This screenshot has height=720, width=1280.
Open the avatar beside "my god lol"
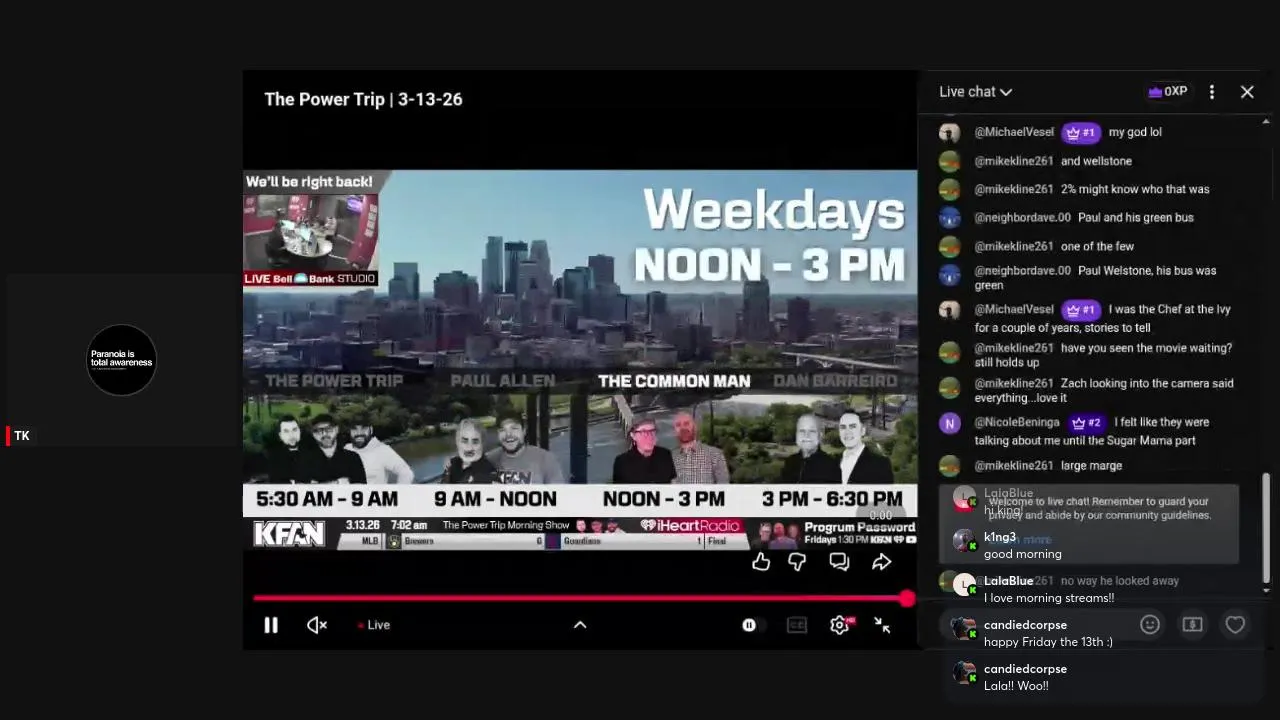[x=950, y=132]
